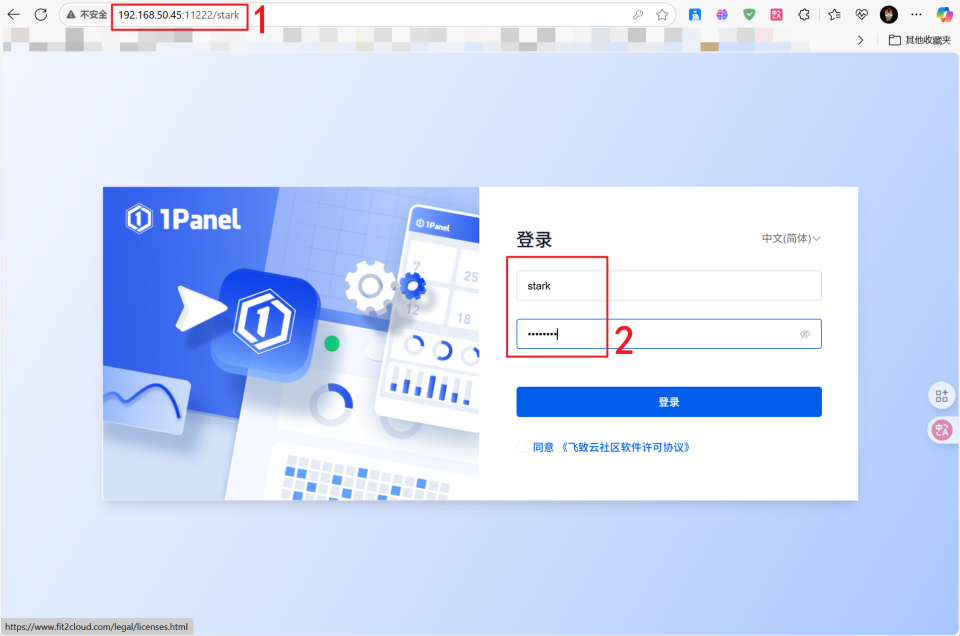960x636 pixels.
Task: Open the pink translate extension icon
Action: tap(776, 15)
